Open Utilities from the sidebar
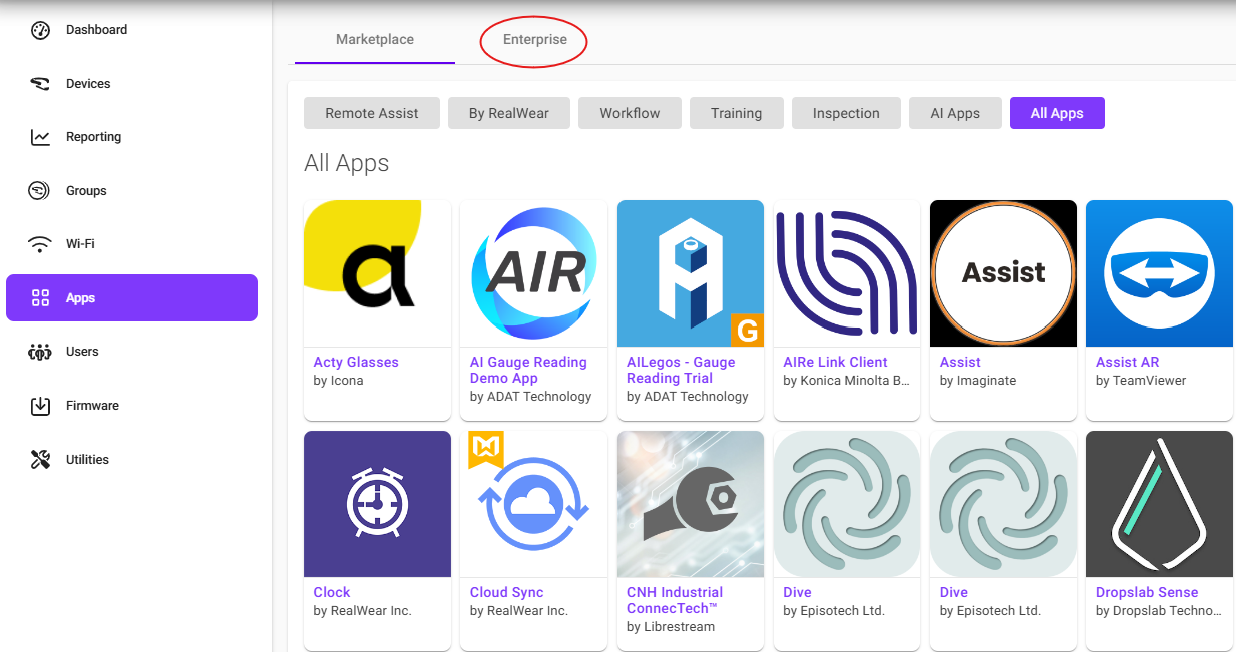 click(x=88, y=459)
